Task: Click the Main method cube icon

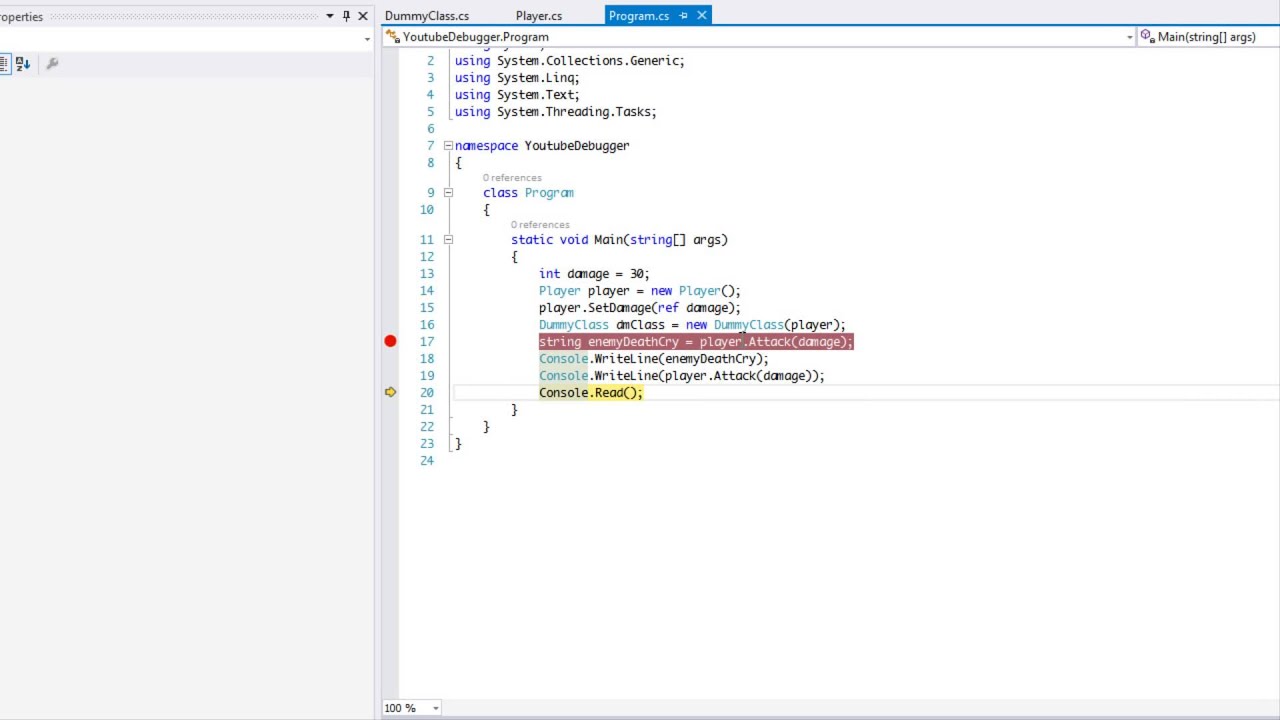Action: (1147, 37)
